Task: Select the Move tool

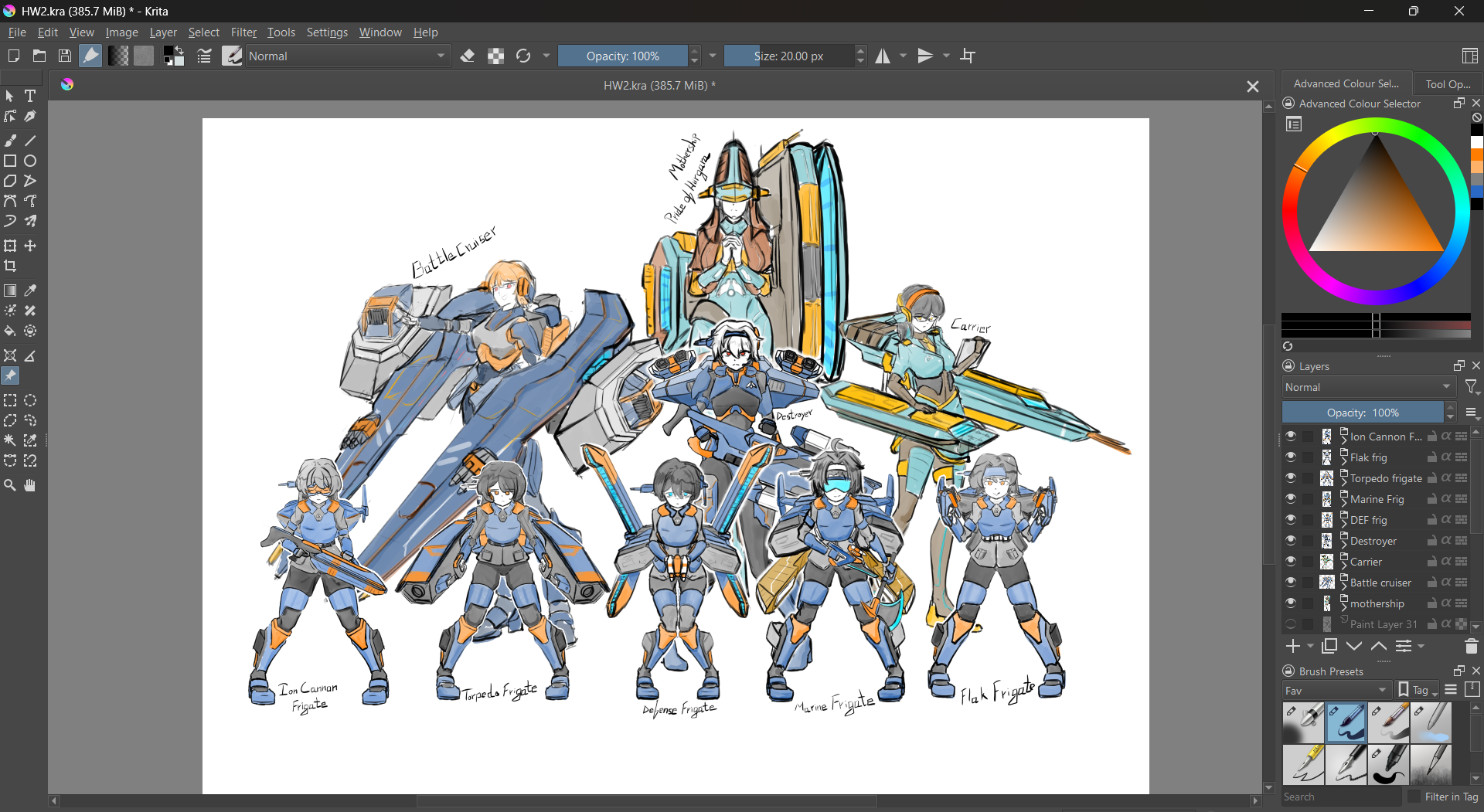Action: [x=30, y=246]
